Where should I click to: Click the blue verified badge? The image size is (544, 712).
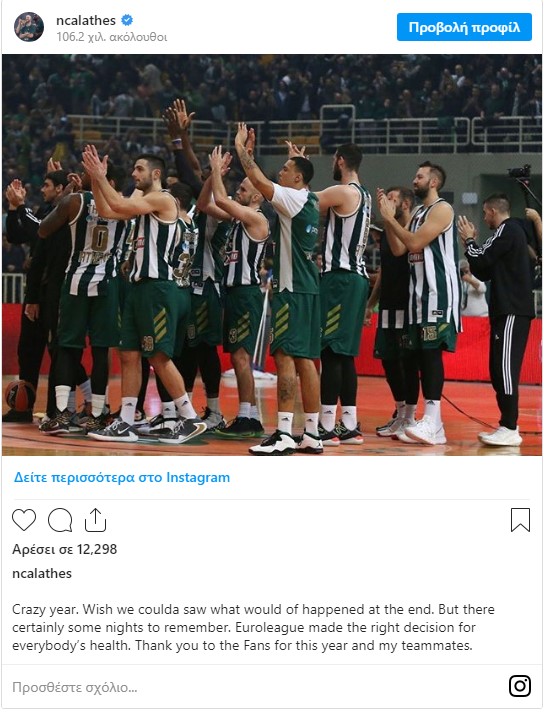tap(127, 20)
